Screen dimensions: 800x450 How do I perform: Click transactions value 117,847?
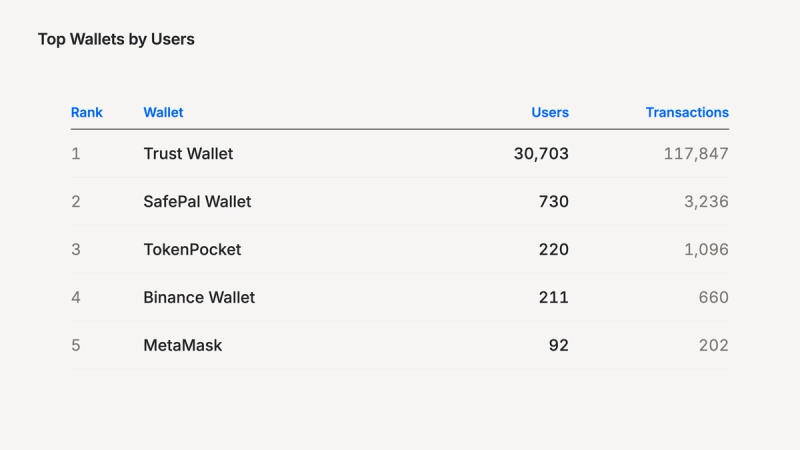696,154
